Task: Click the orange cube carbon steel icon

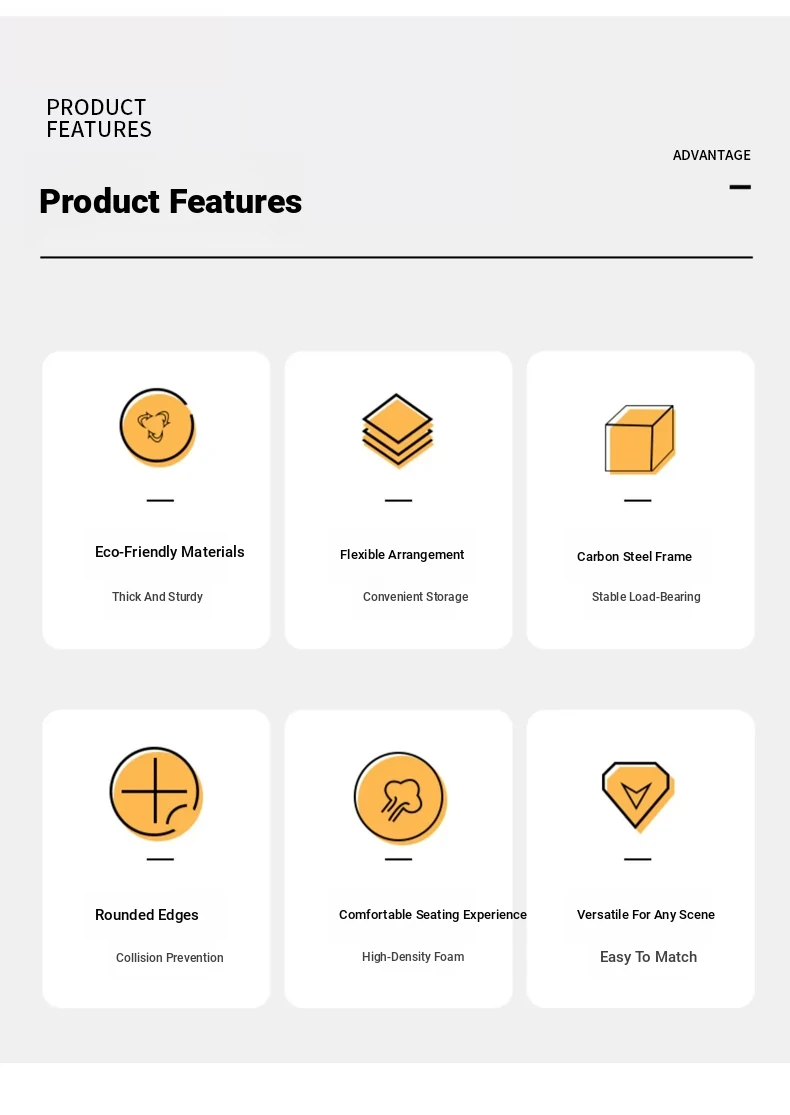Action: click(639, 439)
